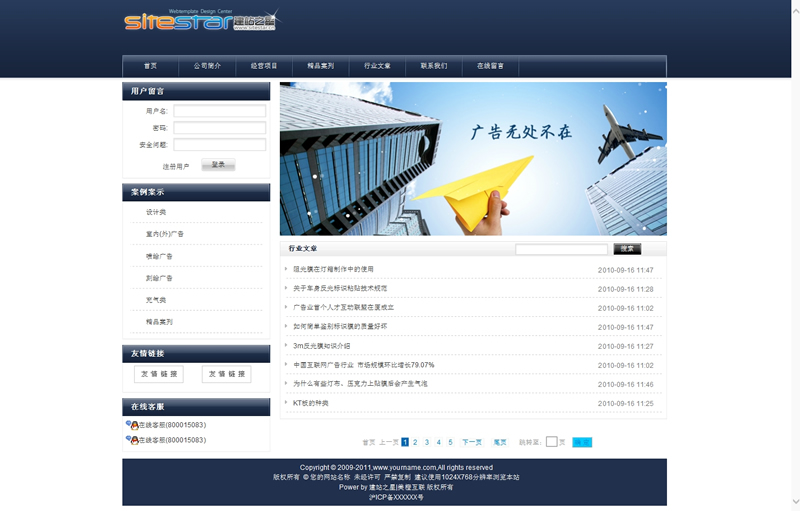The width and height of the screenshot is (800, 511).
Task: Select 行业文章 in the top navigation
Action: coord(377,66)
